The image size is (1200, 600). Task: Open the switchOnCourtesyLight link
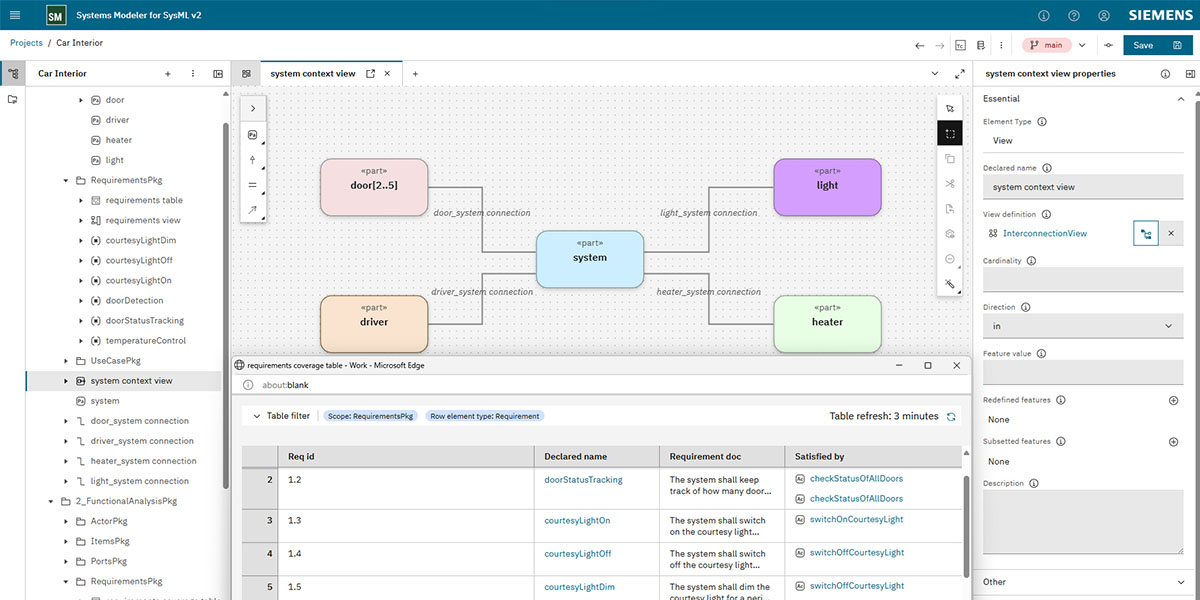point(856,520)
